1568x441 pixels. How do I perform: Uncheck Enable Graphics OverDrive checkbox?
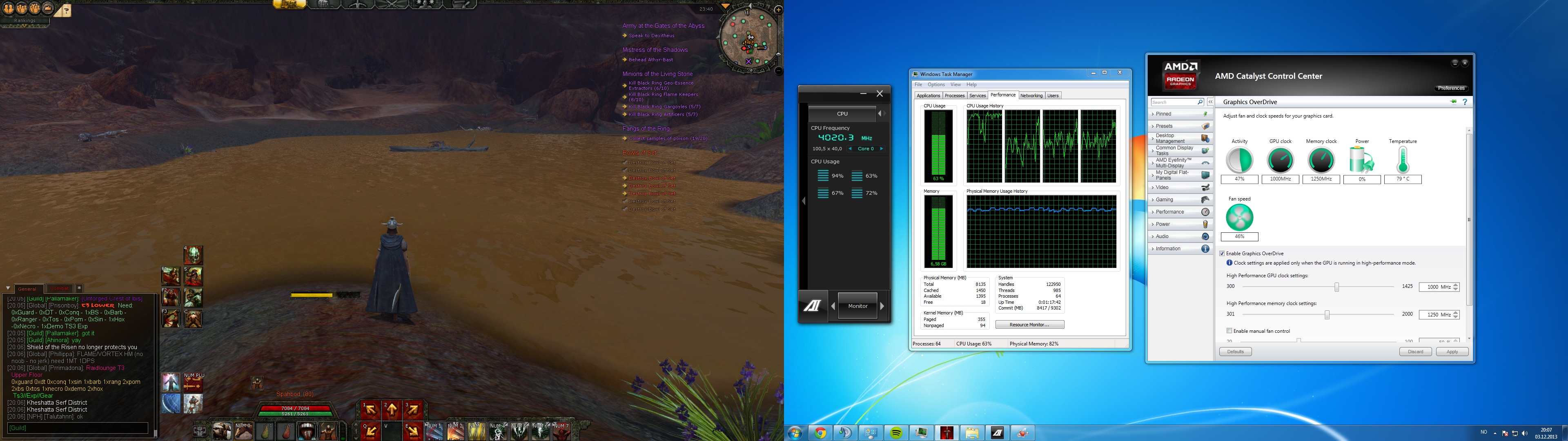(x=1222, y=254)
